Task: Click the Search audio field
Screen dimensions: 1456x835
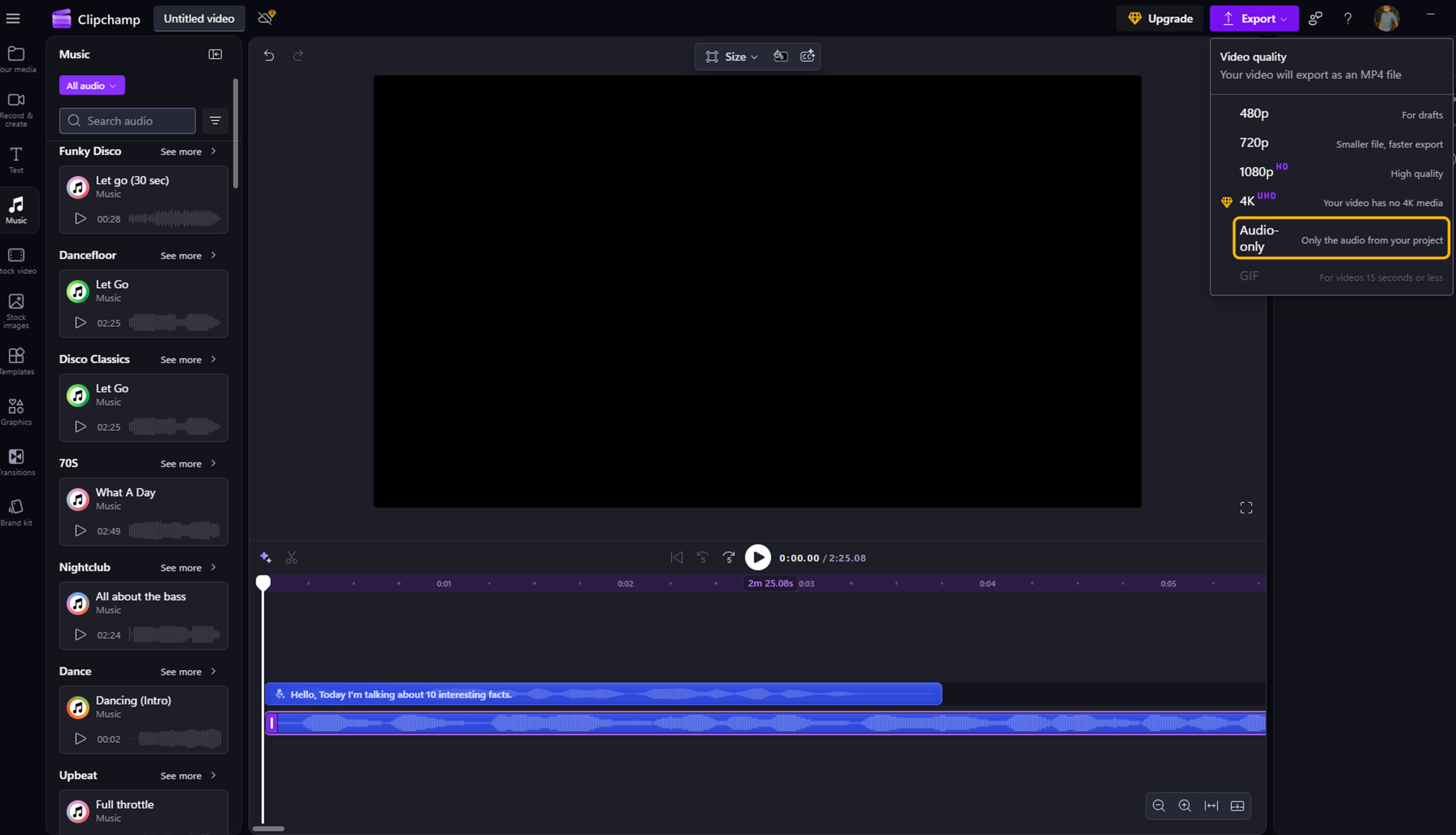Action: click(x=127, y=121)
